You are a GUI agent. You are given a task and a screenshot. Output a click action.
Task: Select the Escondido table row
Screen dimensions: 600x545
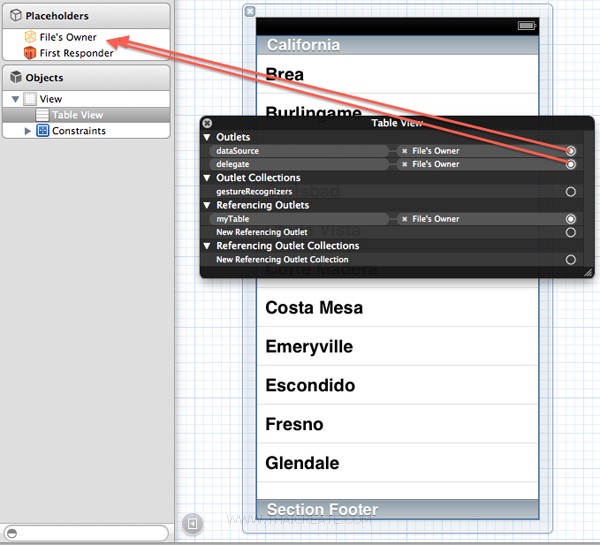coord(398,385)
